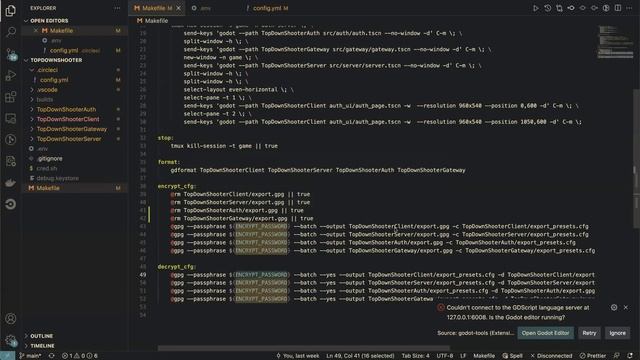640x360 pixels.
Task: Open the Extensions view in the activity bar
Action: tap(11, 97)
